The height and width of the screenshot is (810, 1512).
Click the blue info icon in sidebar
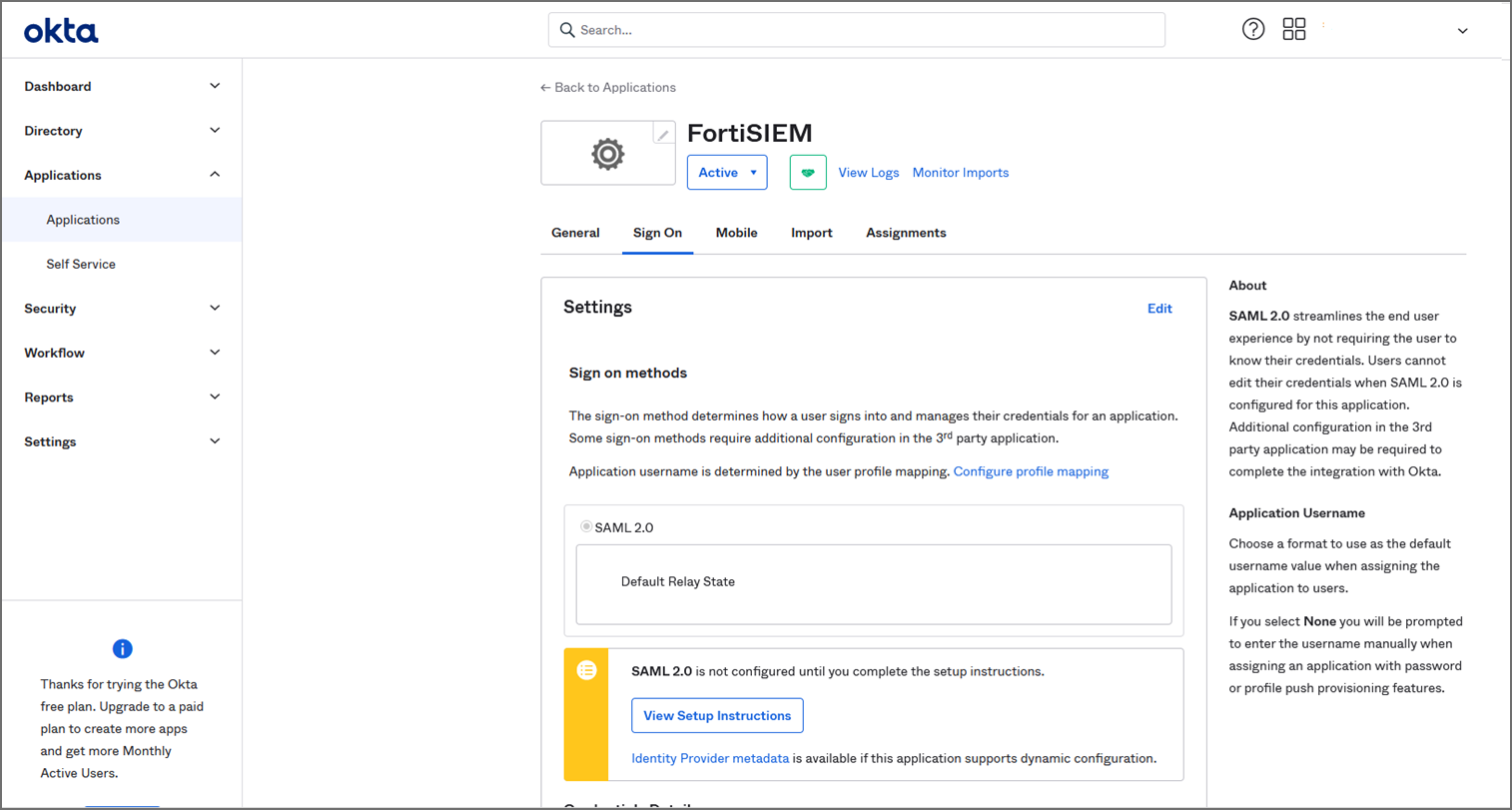coord(122,649)
